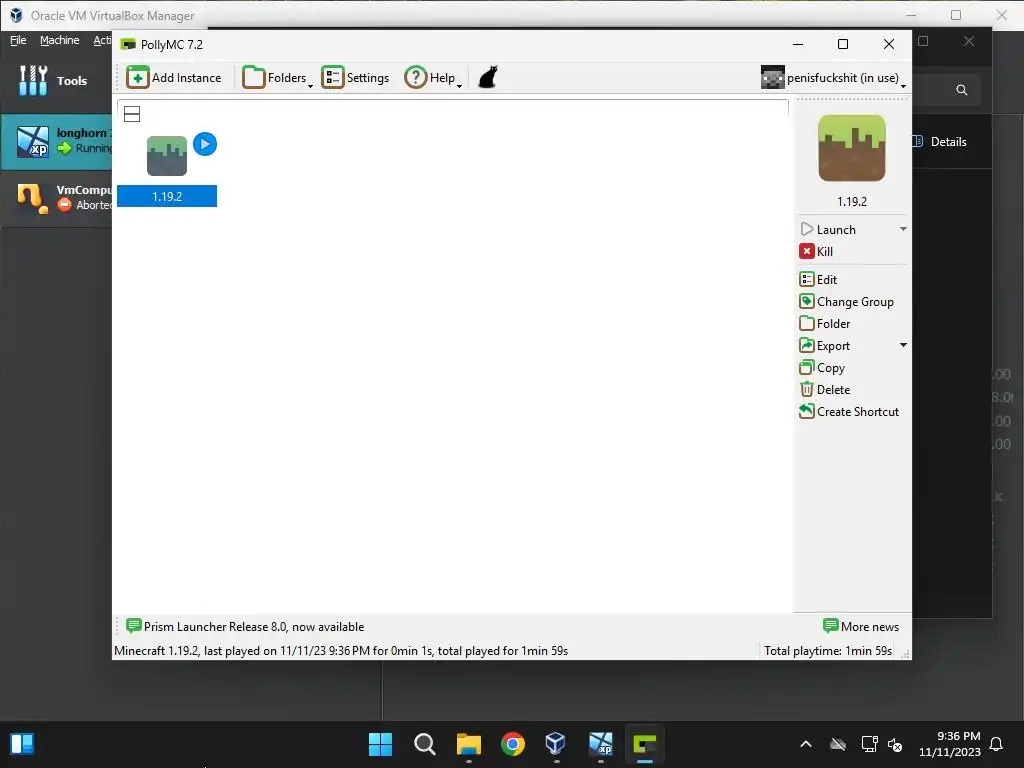
Task: Click Export instance action
Action: [x=825, y=345]
